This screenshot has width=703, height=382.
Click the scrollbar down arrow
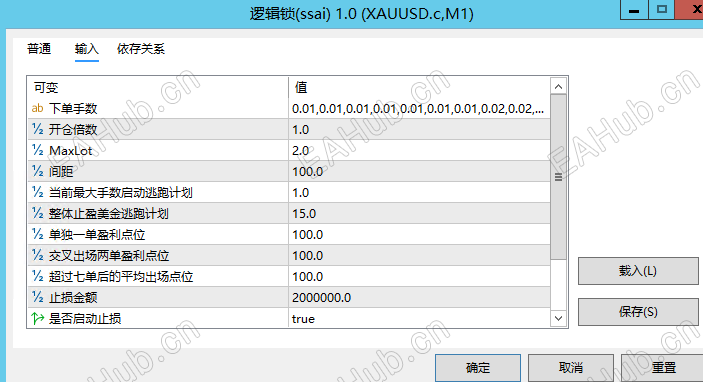pos(558,318)
